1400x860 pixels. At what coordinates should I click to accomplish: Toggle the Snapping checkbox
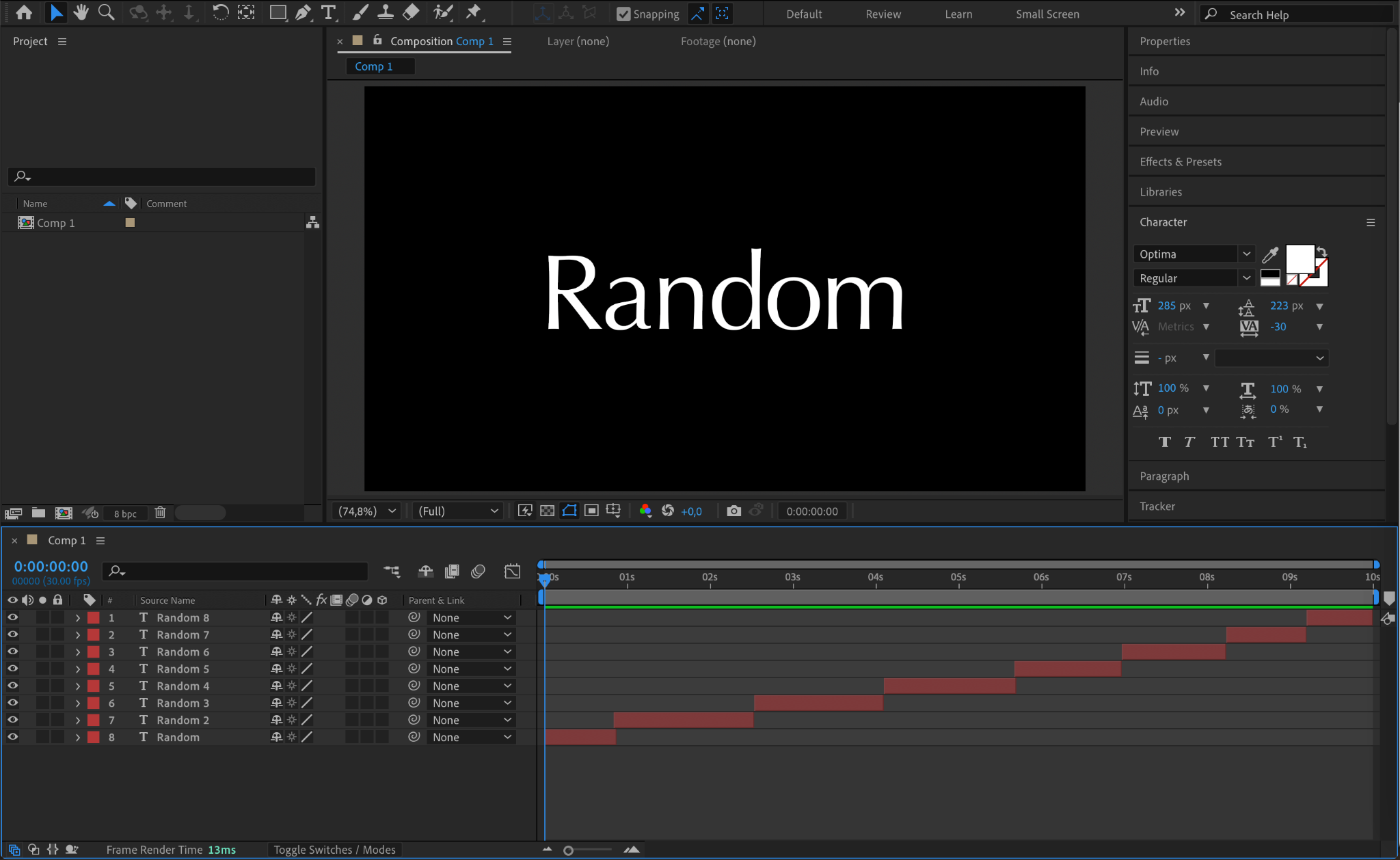(x=623, y=14)
